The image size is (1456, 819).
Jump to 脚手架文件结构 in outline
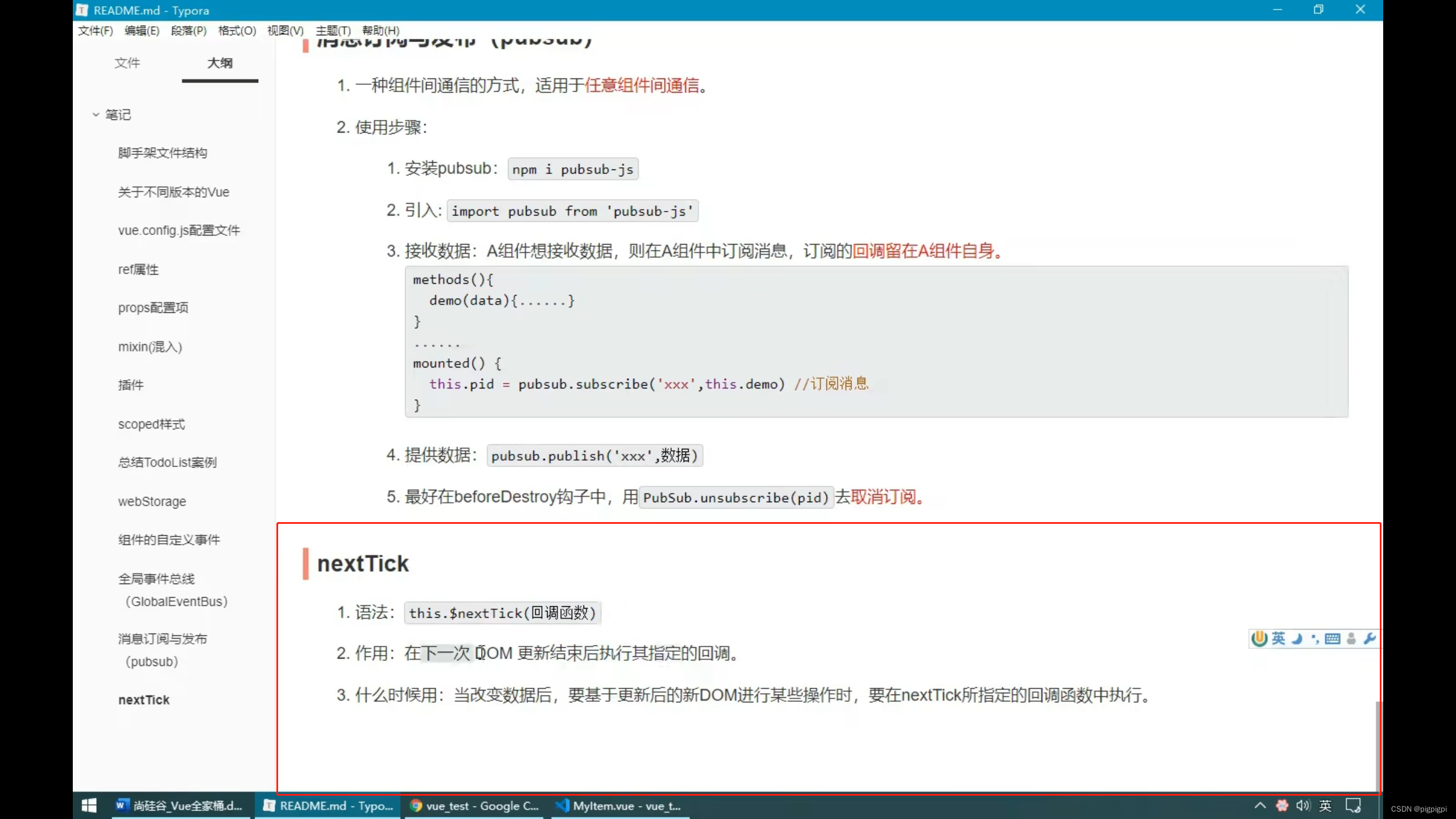(x=163, y=153)
